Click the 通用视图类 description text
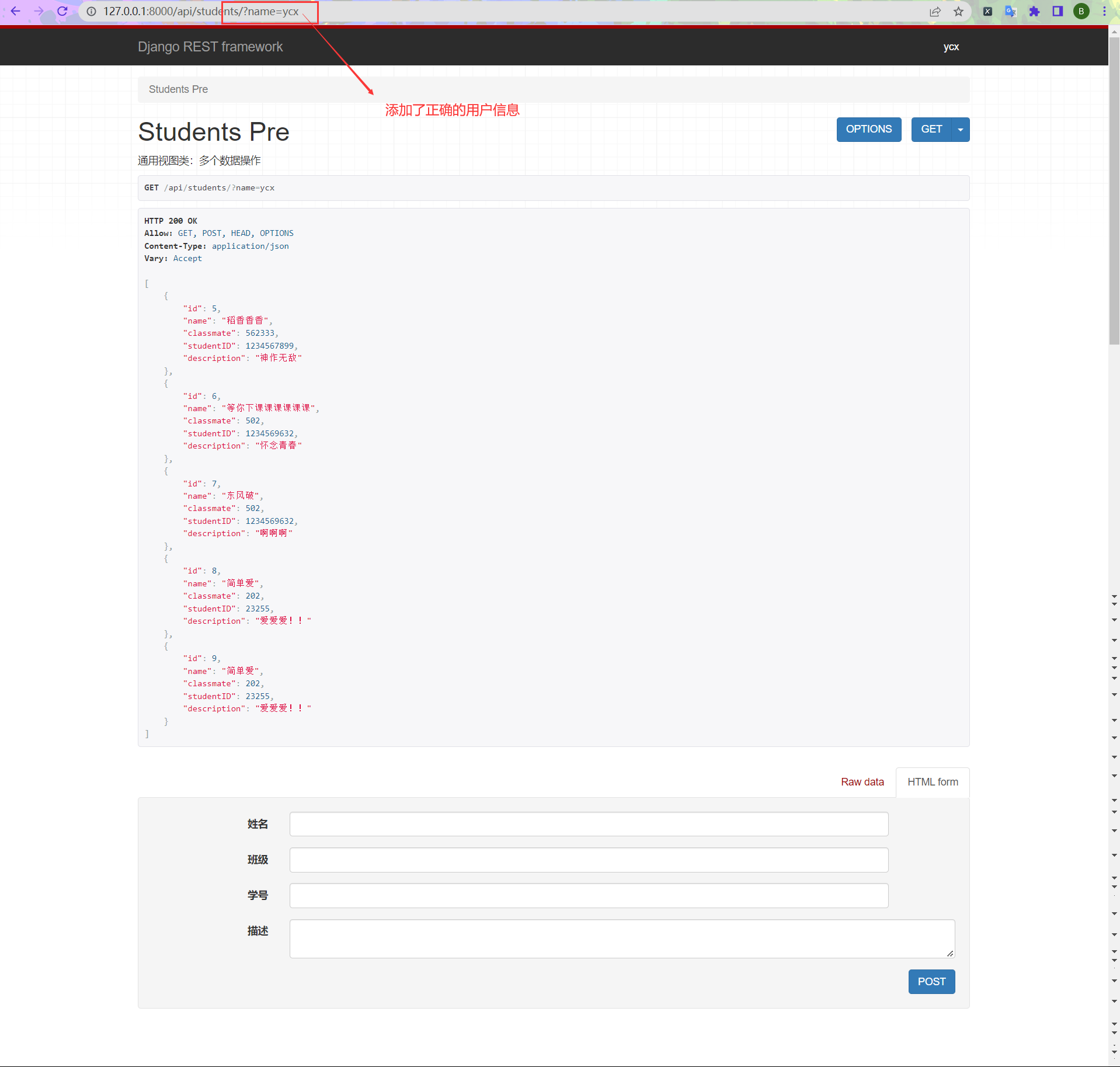The image size is (1120, 1067). click(199, 161)
